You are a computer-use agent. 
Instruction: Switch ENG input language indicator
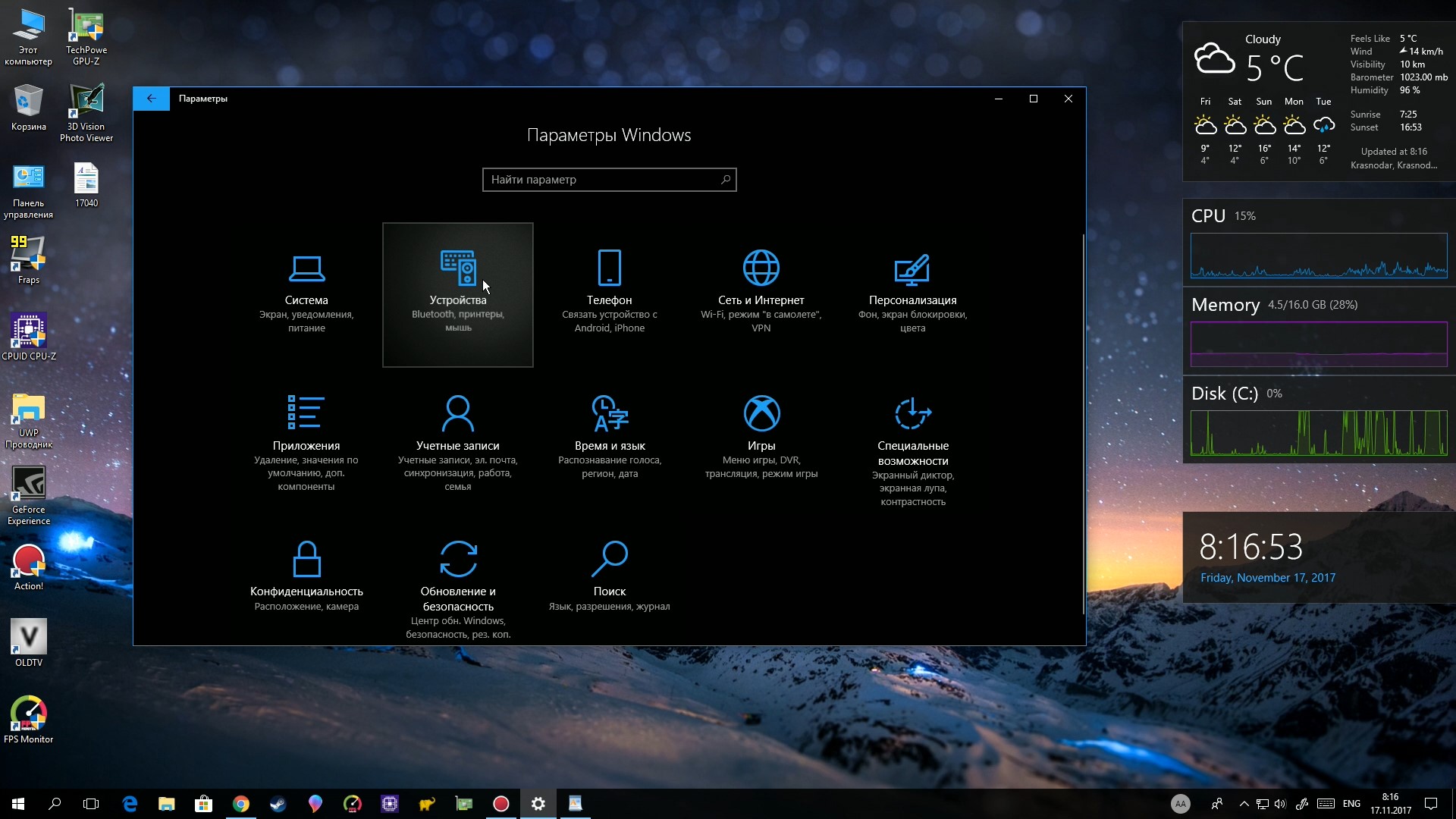click(1351, 804)
